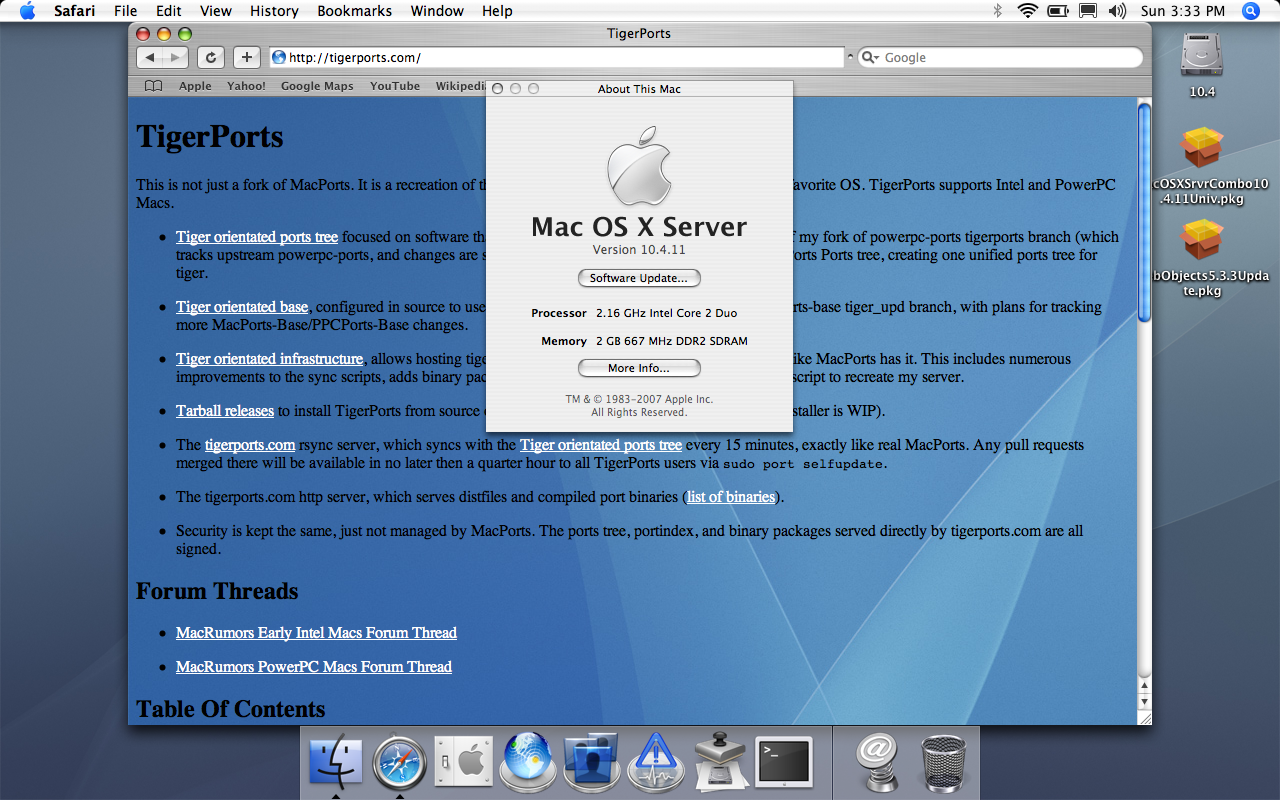Open the Google Maps bookmark
The height and width of the screenshot is (800, 1280).
pos(317,86)
